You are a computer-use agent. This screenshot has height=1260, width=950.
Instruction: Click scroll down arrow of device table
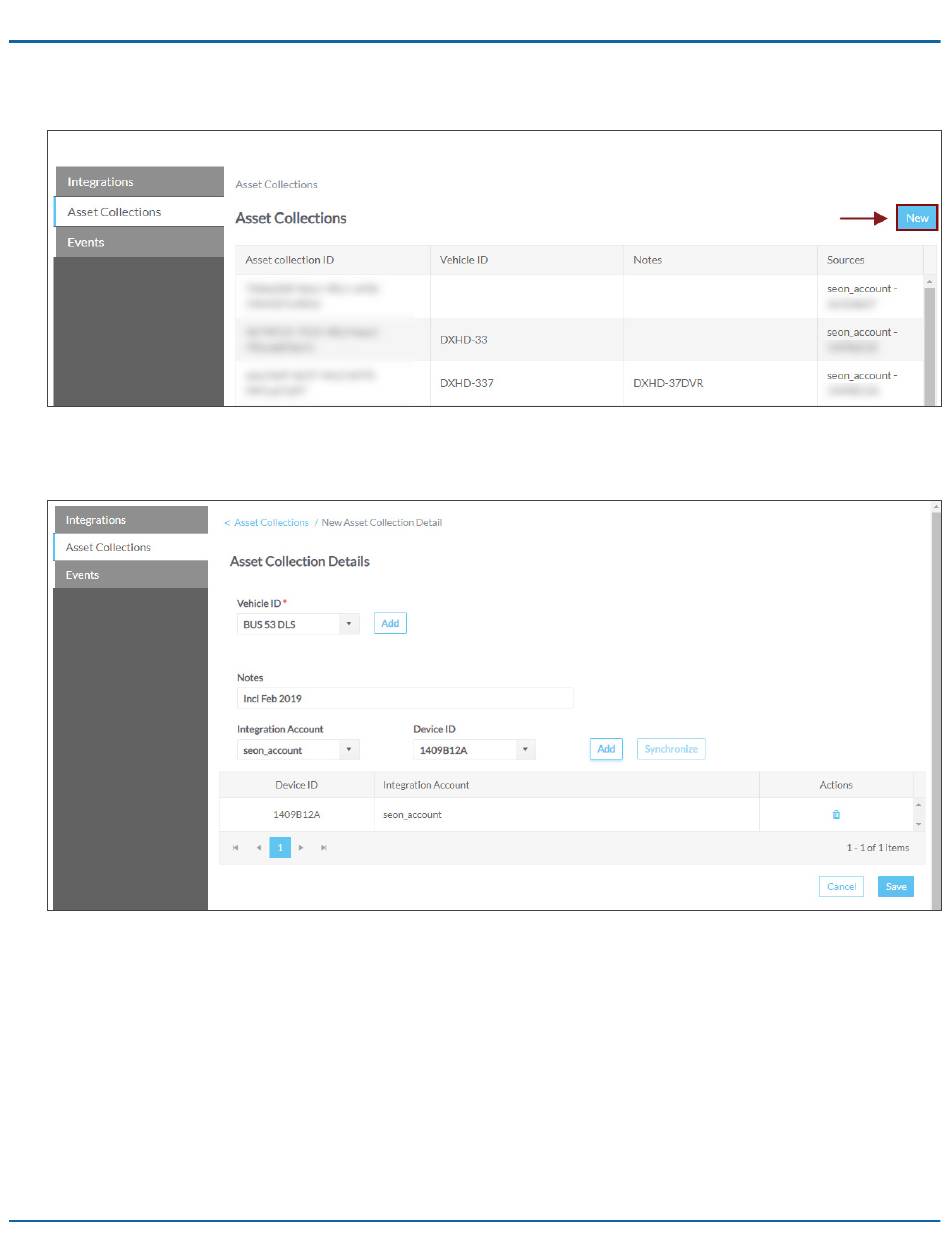point(919,824)
